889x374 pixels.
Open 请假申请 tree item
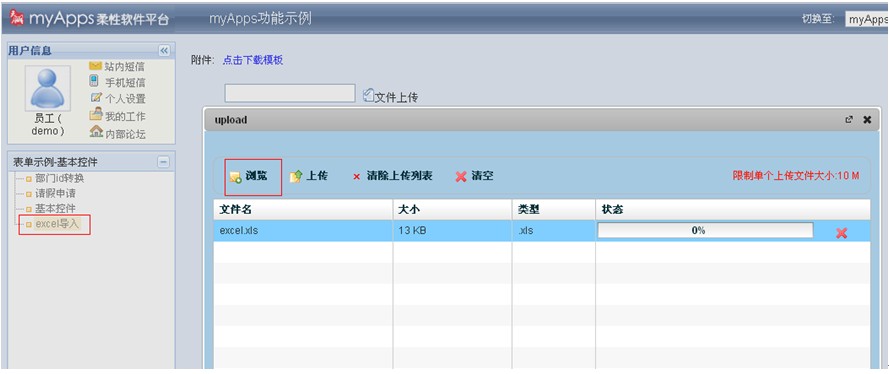click(x=55, y=193)
